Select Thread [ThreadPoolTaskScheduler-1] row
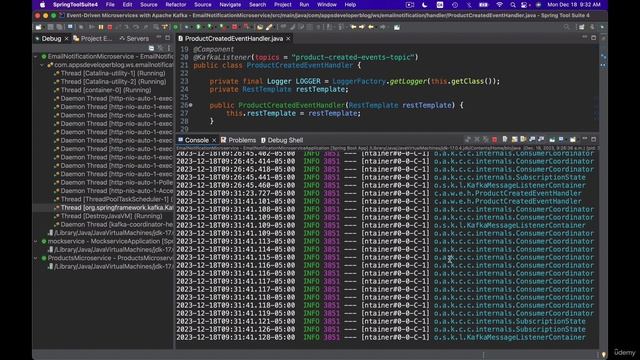This screenshot has width=640, height=360. pyautogui.click(x=113, y=199)
